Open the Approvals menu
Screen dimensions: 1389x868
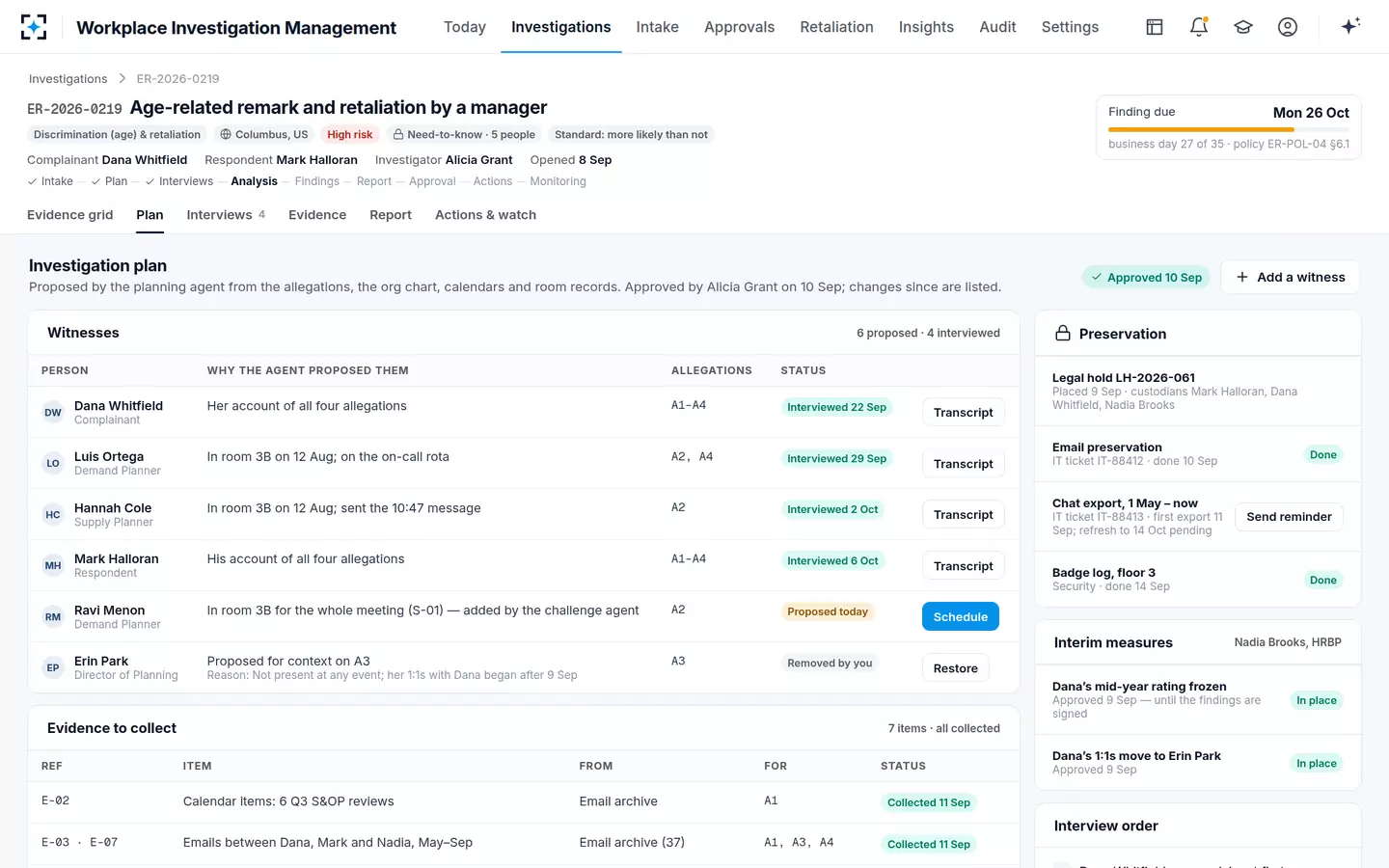tap(739, 27)
